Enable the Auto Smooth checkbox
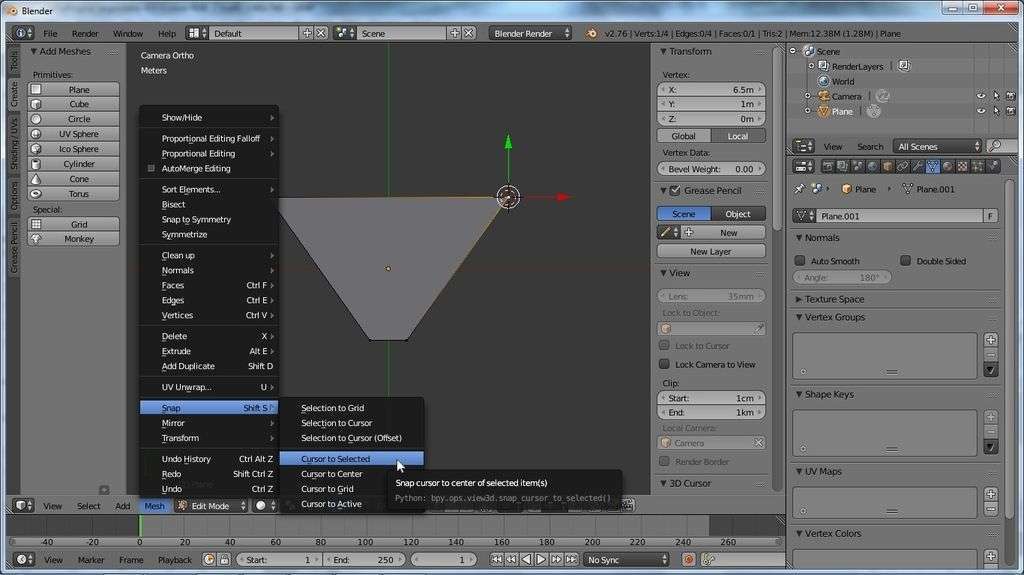The width and height of the screenshot is (1024, 575). click(x=800, y=261)
